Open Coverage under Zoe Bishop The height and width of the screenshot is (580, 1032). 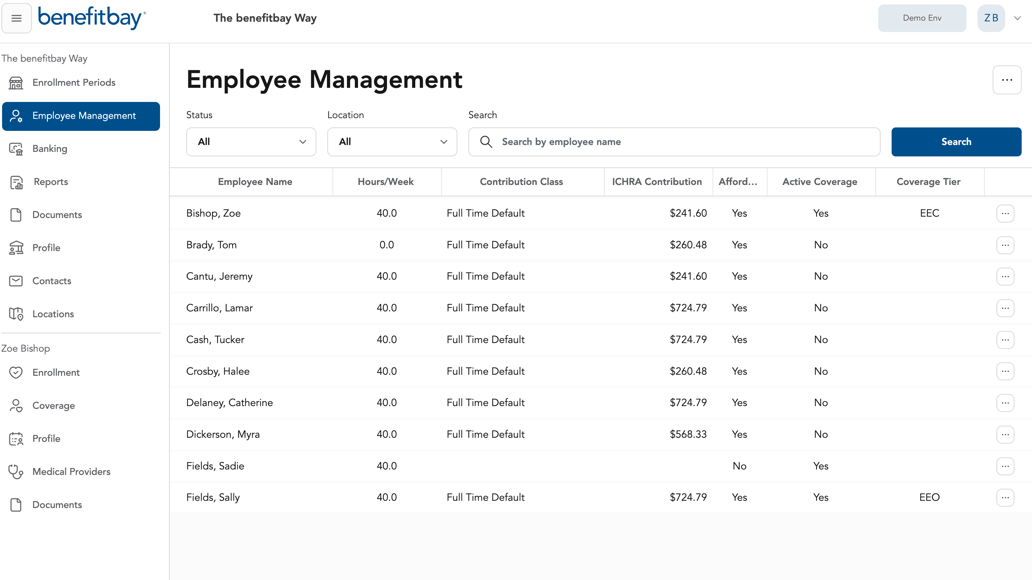53,406
